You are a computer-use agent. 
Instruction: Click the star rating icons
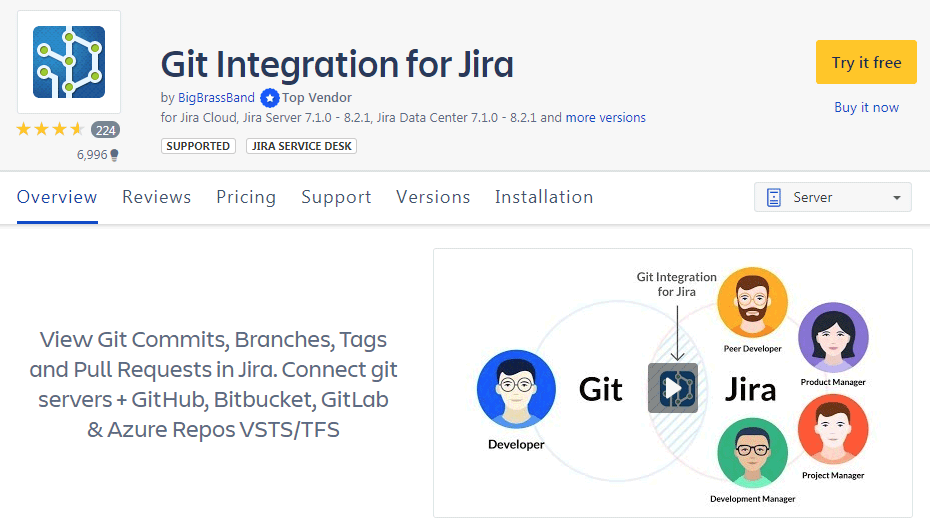click(50, 129)
